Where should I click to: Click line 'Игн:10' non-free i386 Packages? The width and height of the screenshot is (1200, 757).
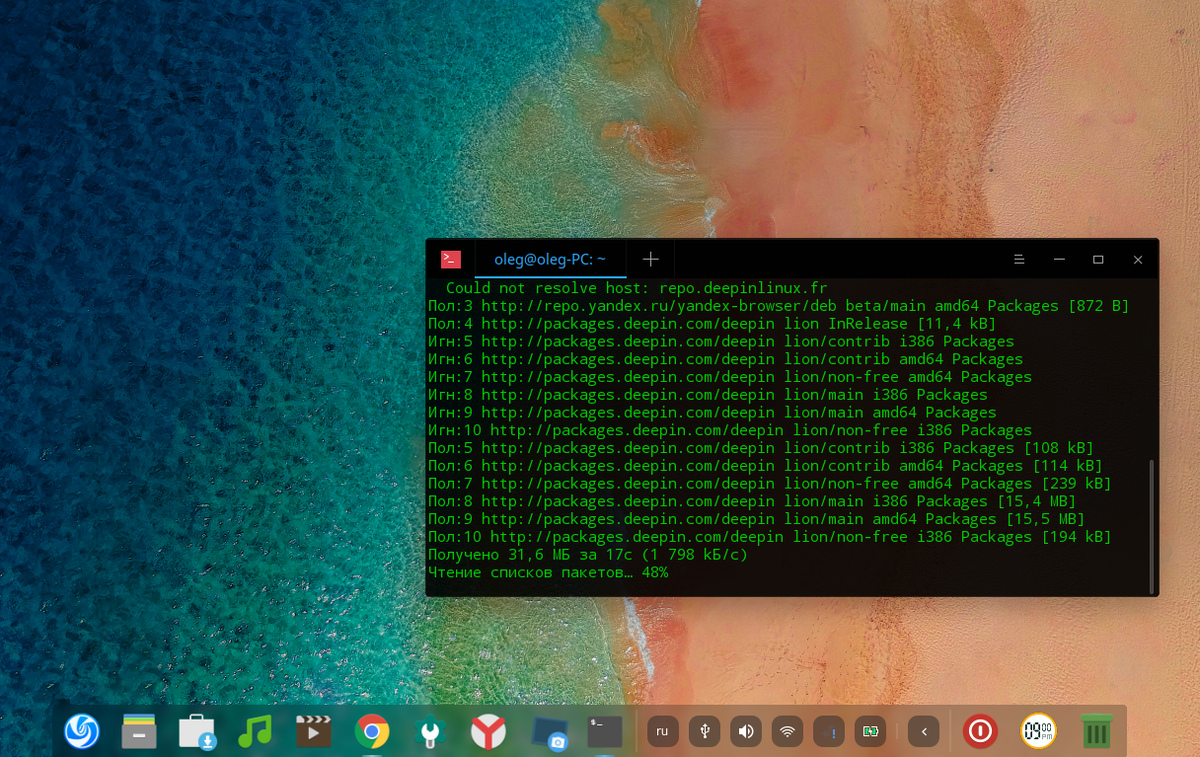[x=730, y=430]
